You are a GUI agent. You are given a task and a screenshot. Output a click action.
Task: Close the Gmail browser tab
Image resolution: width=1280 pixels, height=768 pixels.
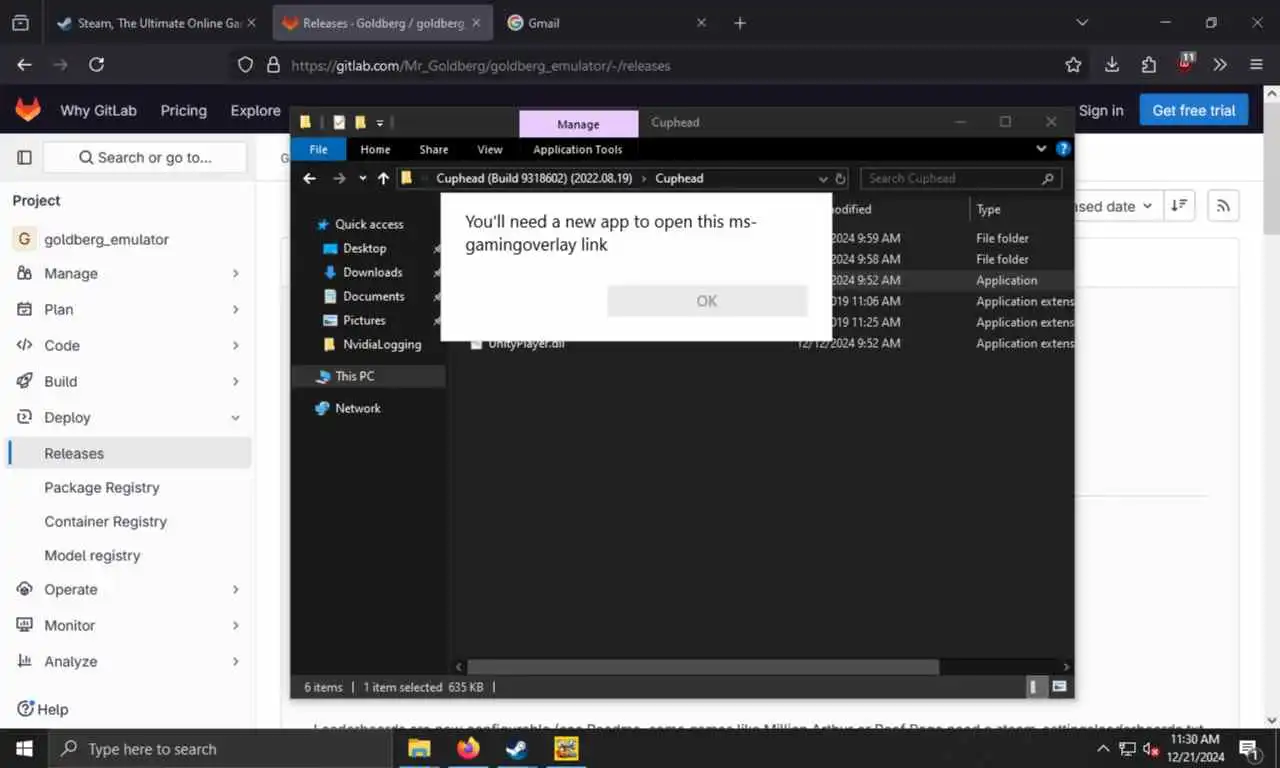point(701,23)
